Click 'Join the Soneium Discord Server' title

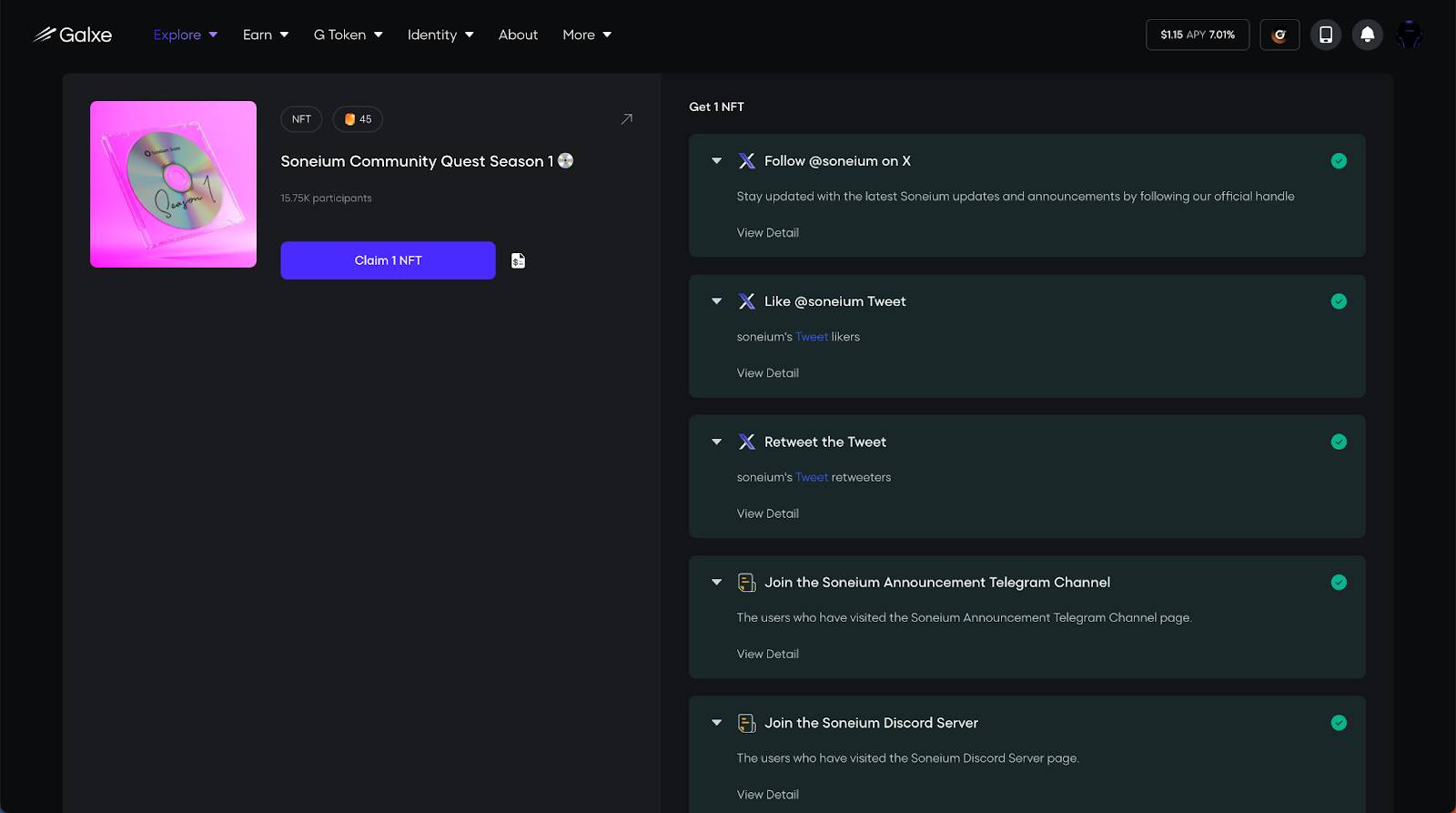tap(871, 723)
